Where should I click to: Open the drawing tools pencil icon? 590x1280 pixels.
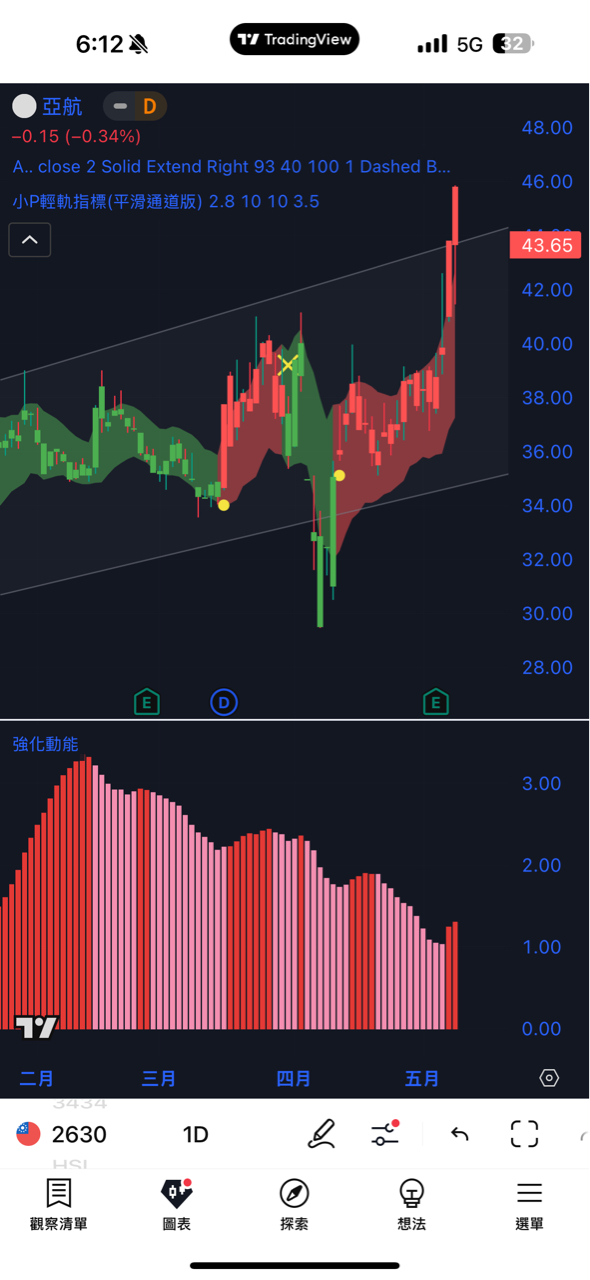(x=322, y=1134)
